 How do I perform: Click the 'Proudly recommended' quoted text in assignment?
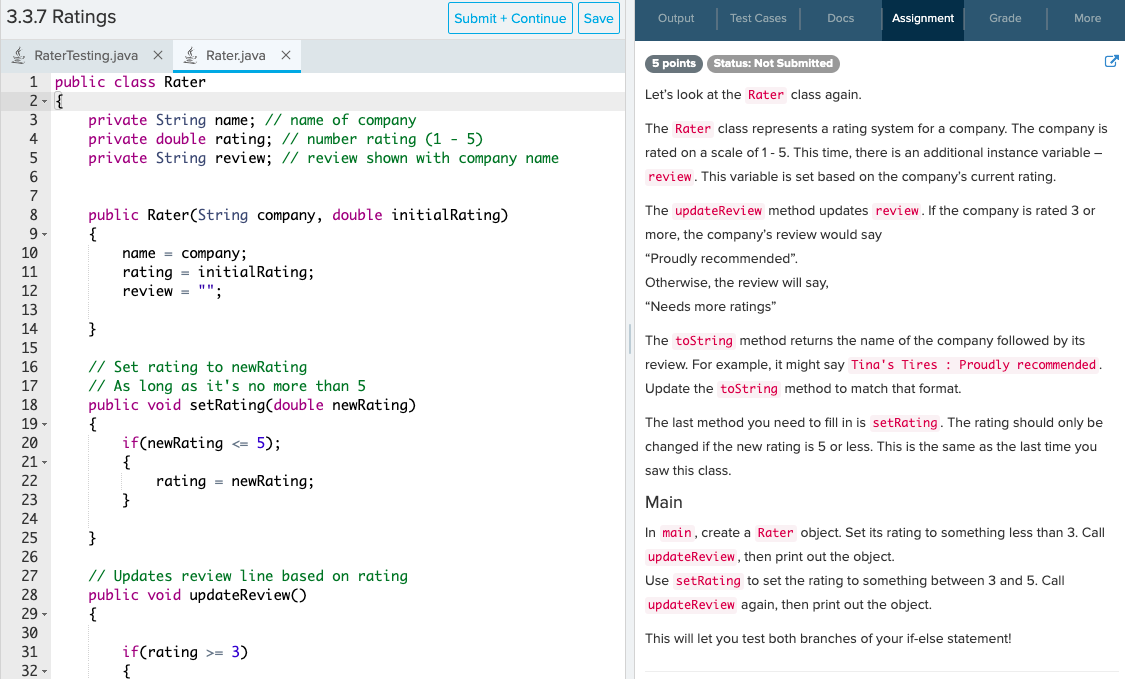(x=721, y=258)
